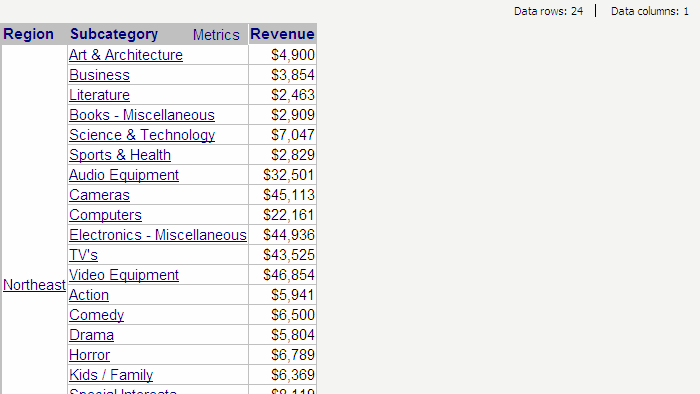700x394 pixels.
Task: Select the $2,909 revenue cell
Action: (x=282, y=115)
